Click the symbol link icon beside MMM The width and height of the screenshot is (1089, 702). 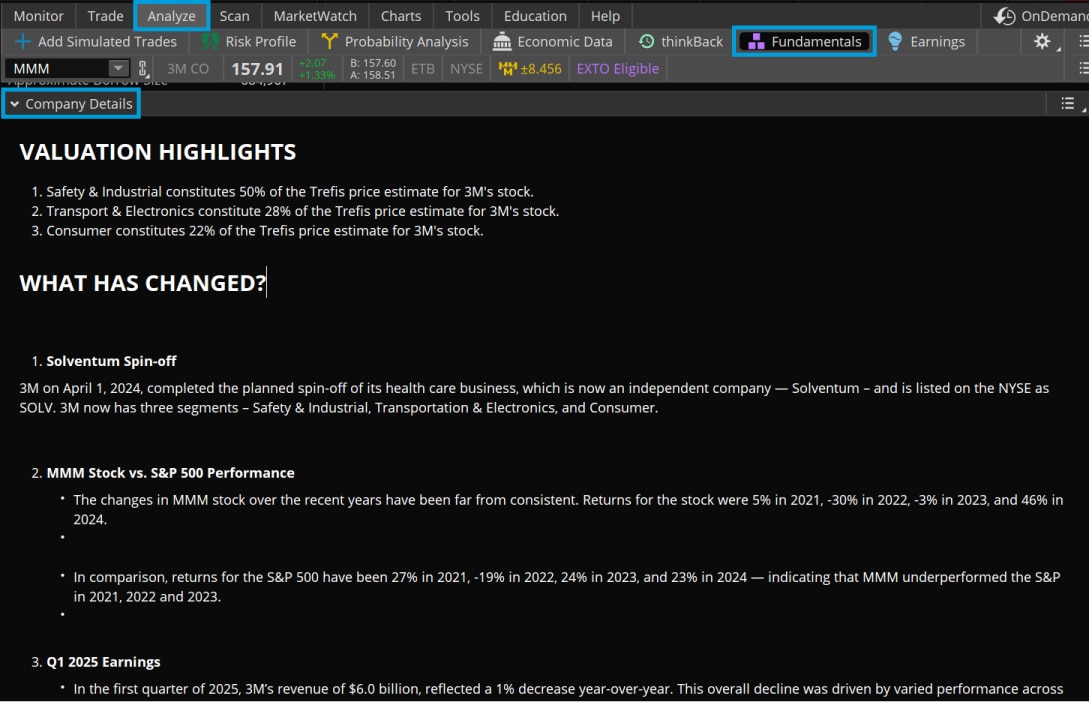click(x=142, y=68)
